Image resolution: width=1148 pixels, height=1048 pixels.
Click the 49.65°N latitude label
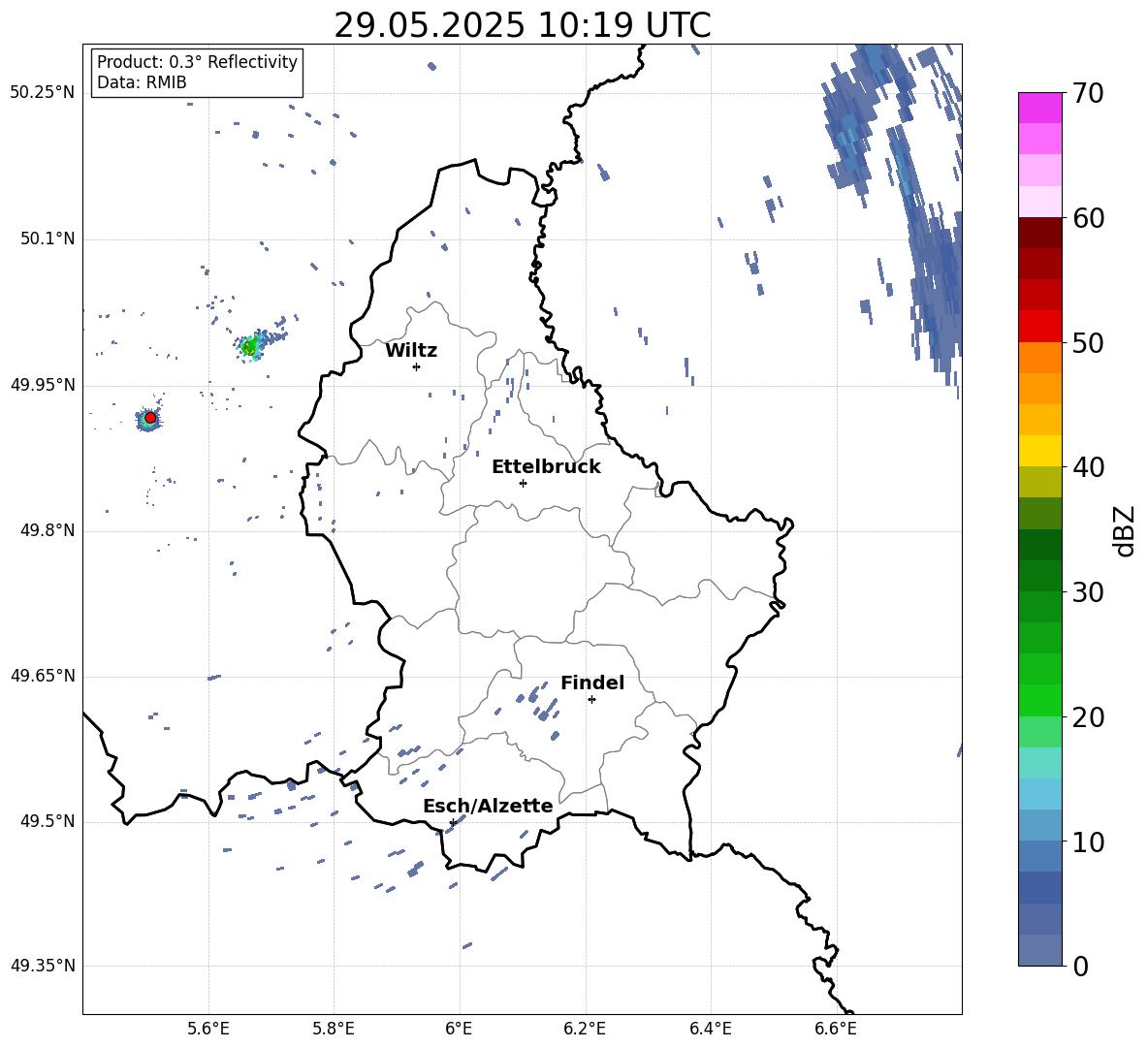coord(43,676)
